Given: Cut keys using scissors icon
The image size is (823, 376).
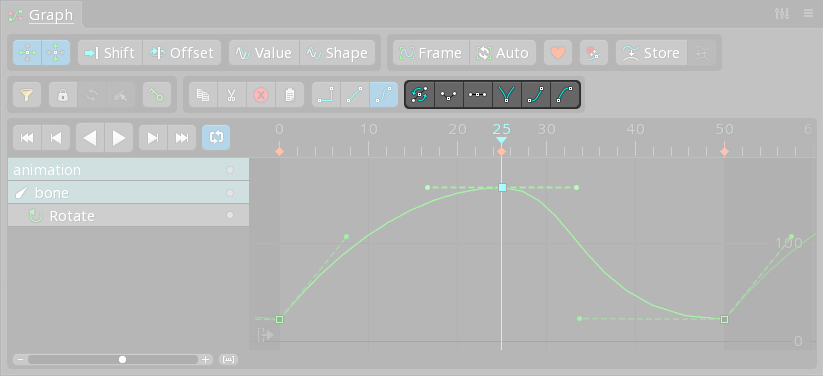Looking at the screenshot, I should tap(231, 95).
